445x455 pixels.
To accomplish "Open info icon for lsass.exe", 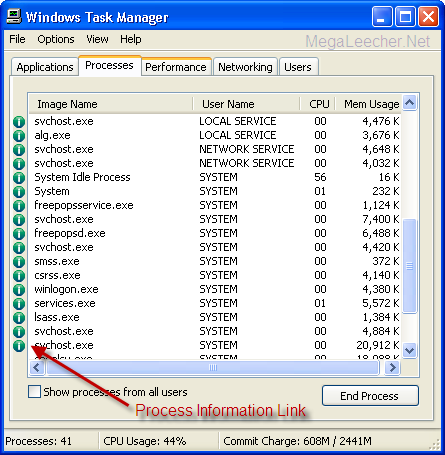I will (19, 318).
